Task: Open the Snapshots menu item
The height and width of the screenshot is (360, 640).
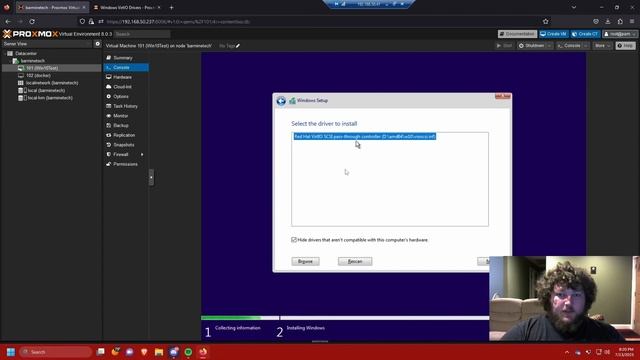Action: (126, 145)
